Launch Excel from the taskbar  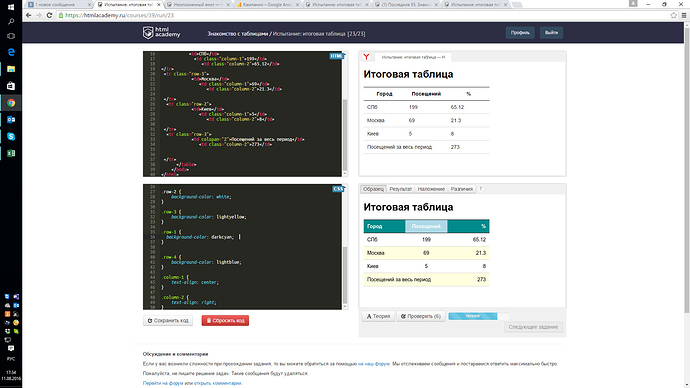(x=11, y=153)
